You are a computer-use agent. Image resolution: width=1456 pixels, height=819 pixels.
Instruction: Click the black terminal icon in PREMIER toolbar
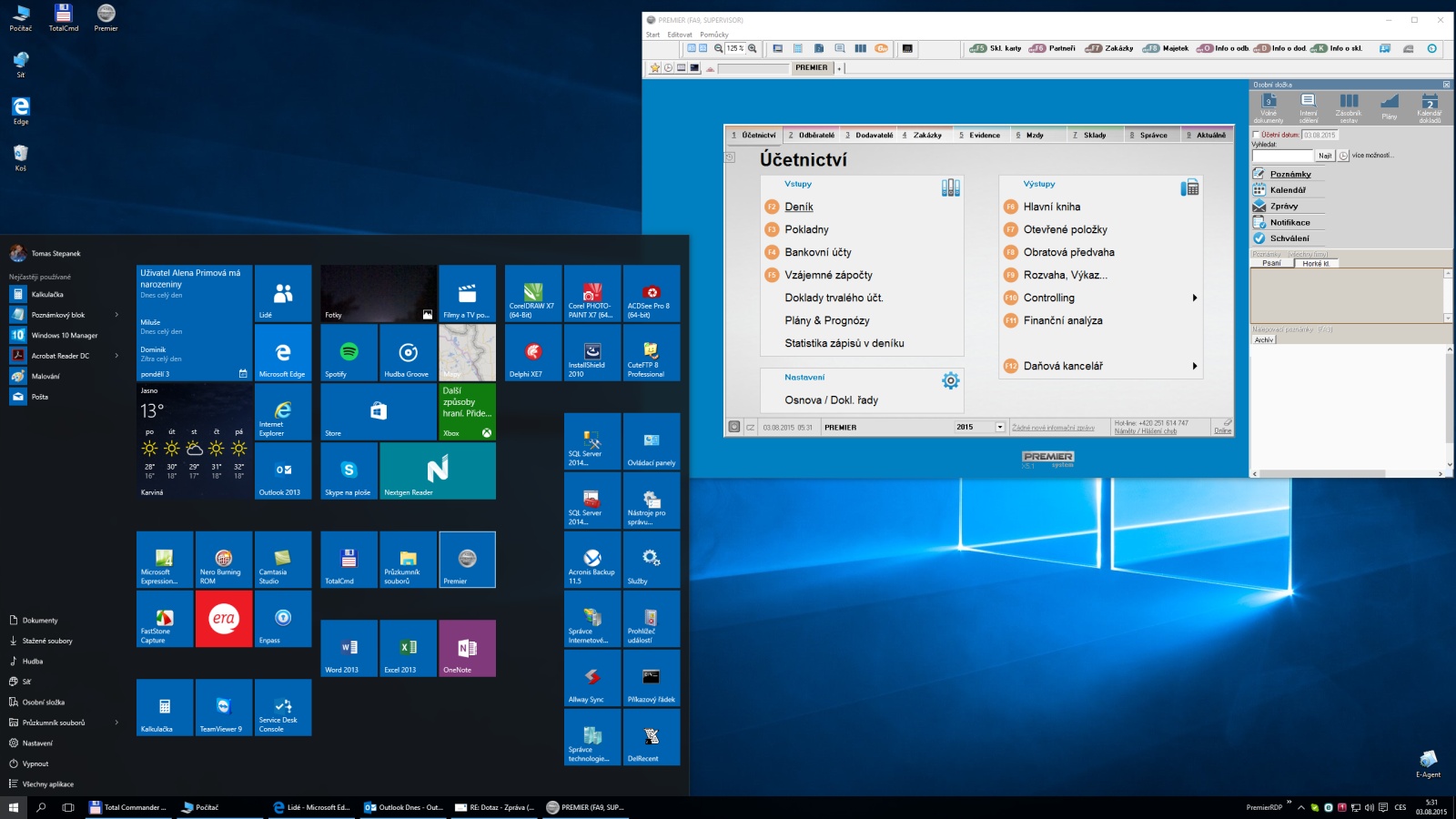point(907,48)
